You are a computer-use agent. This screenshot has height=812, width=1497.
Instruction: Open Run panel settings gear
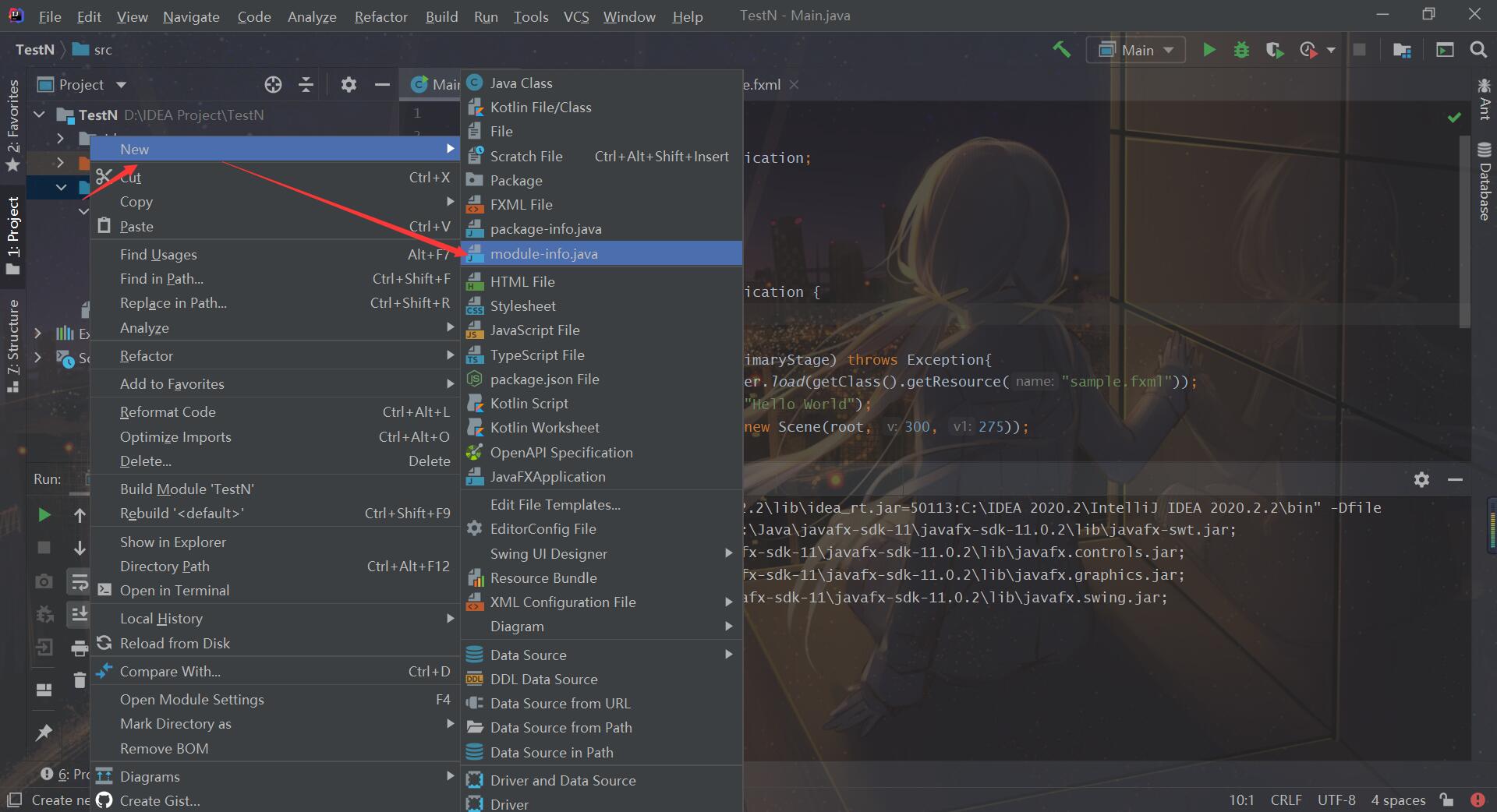tap(1421, 479)
